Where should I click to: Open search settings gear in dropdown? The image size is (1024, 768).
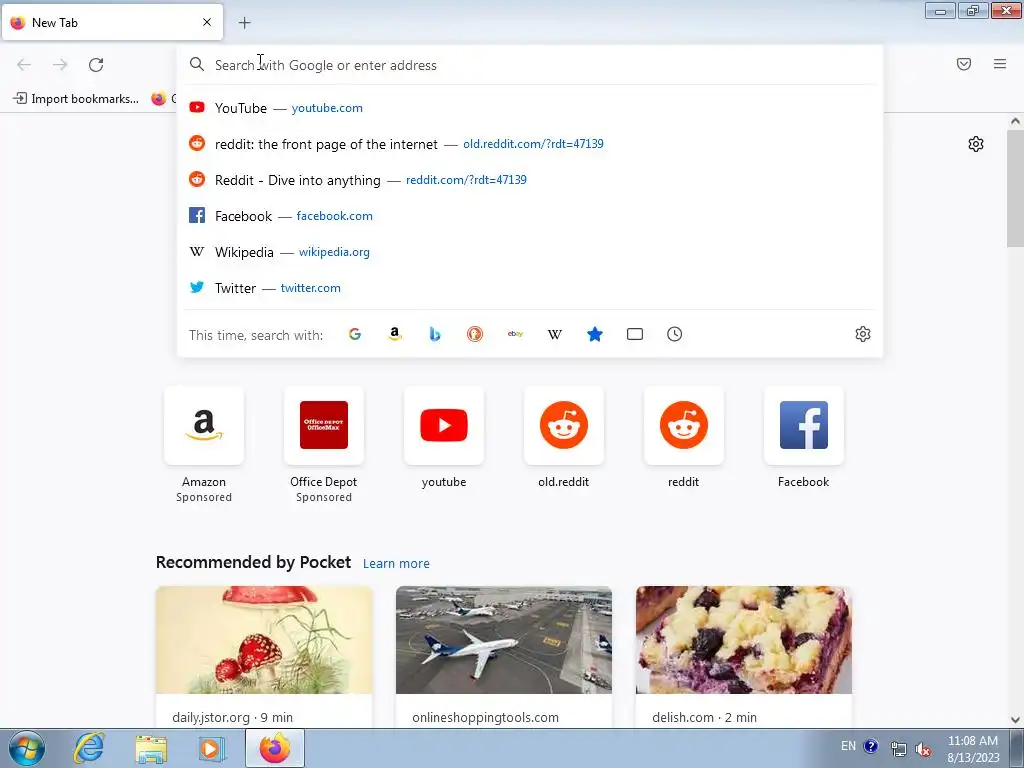863,334
